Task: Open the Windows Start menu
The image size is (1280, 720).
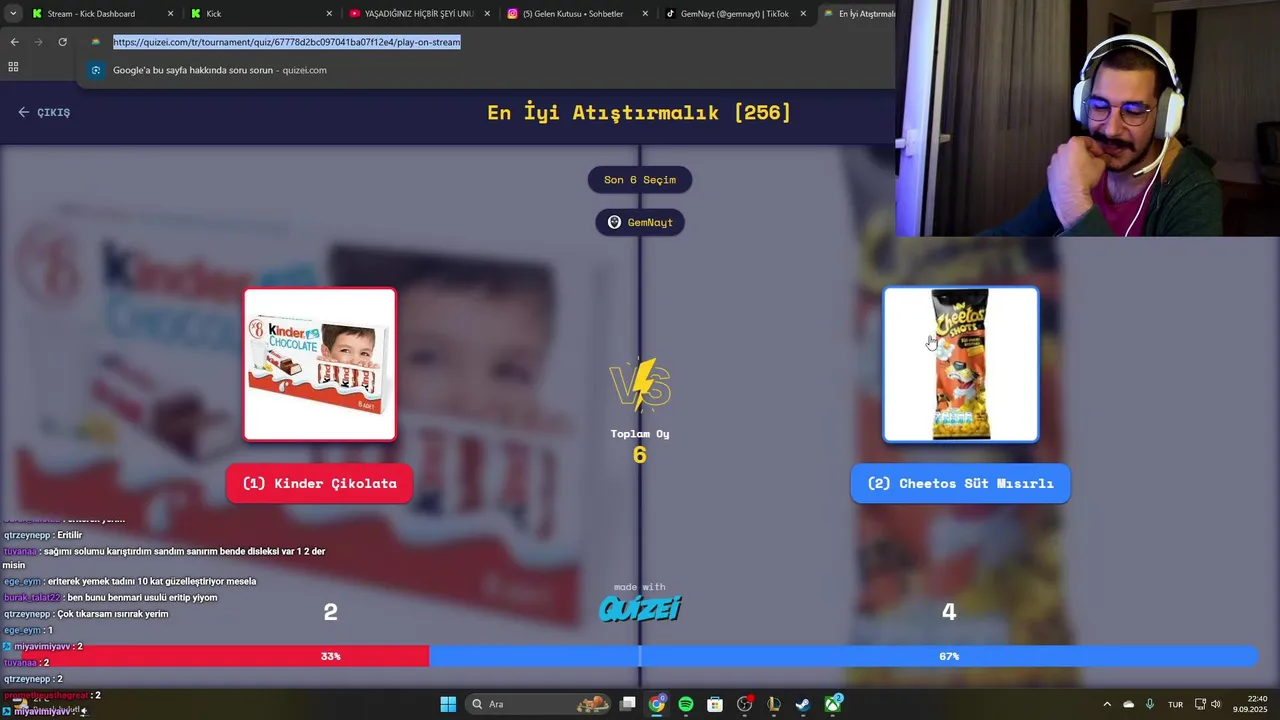Action: (x=448, y=704)
